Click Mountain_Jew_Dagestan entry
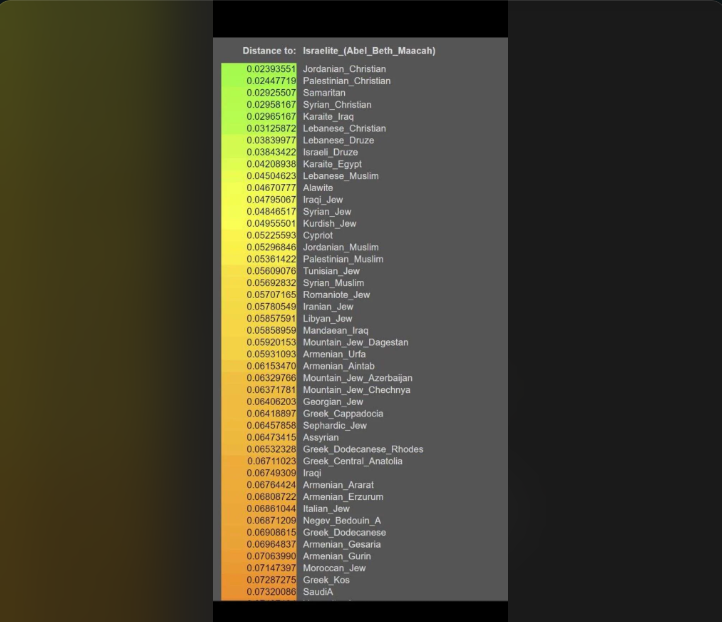 [355, 343]
